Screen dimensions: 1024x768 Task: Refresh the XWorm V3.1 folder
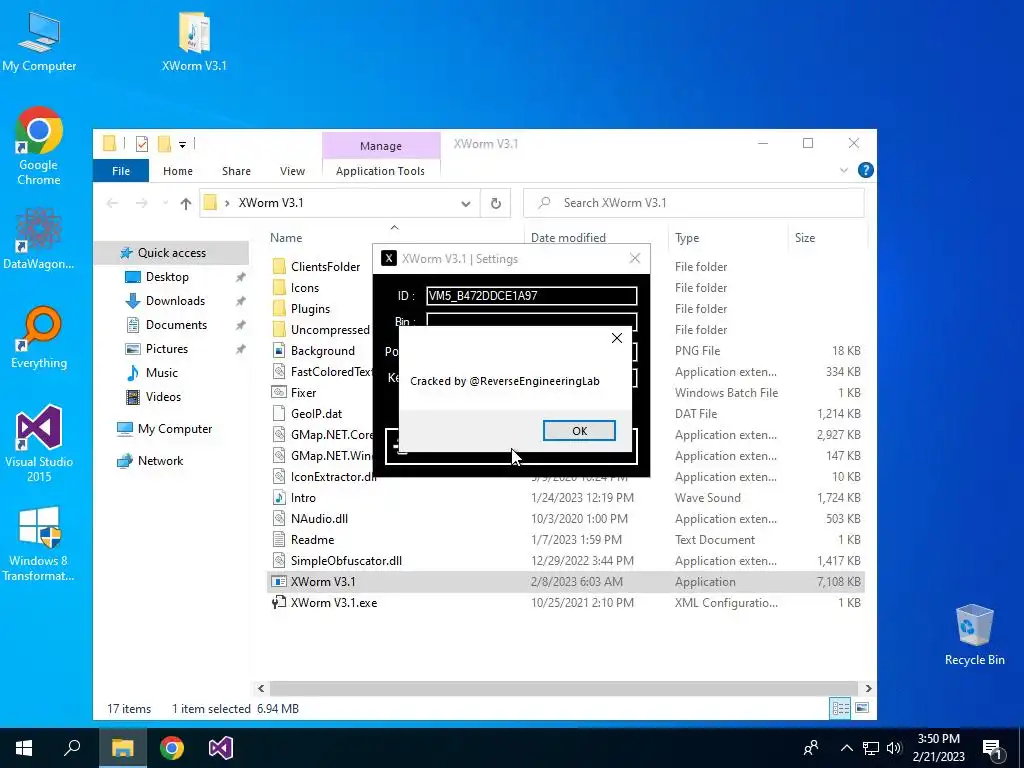click(496, 203)
